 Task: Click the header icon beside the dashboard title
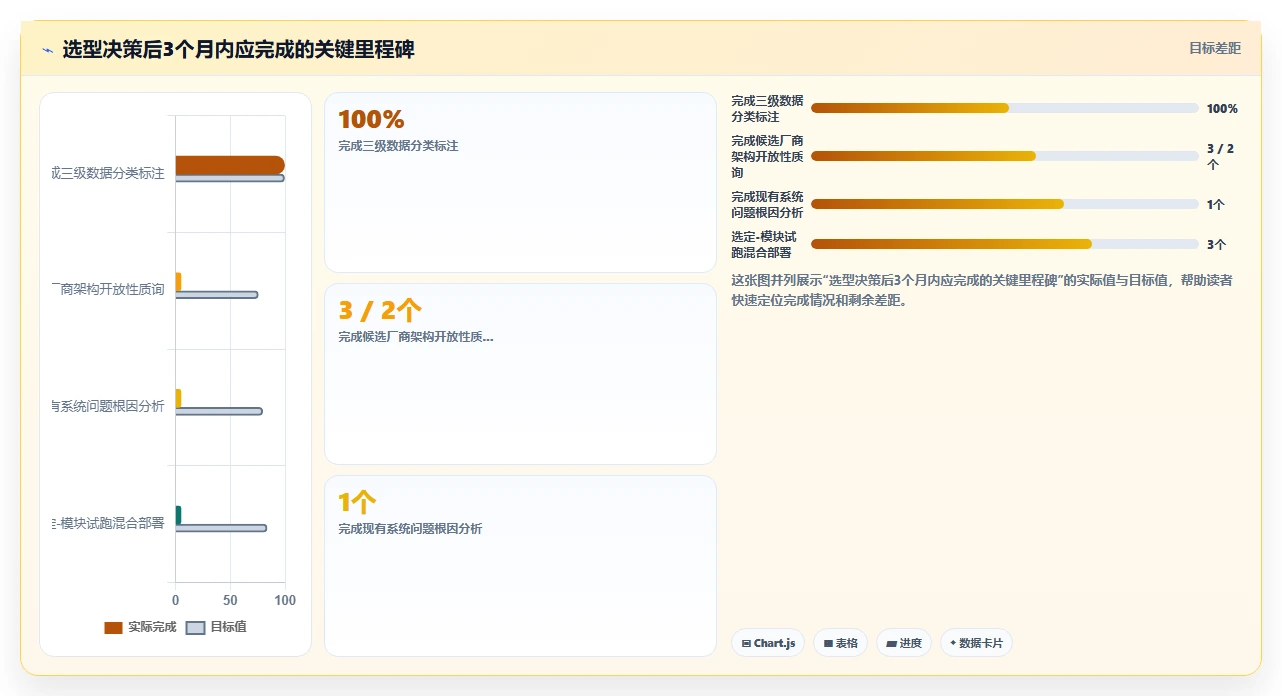[x=48, y=49]
